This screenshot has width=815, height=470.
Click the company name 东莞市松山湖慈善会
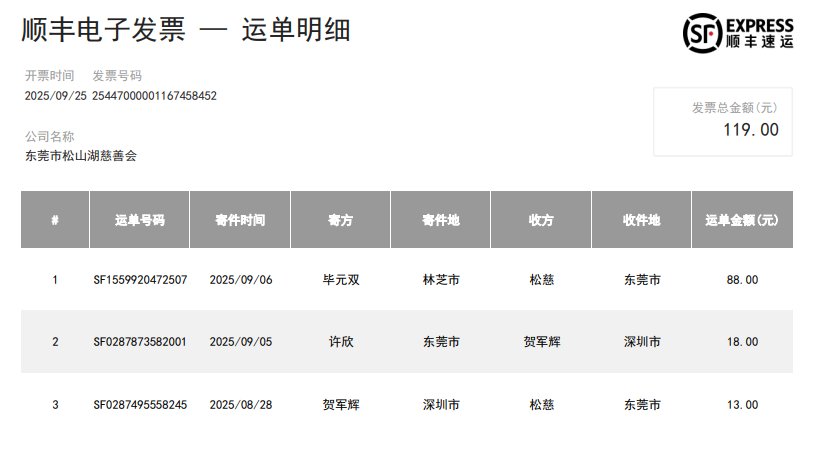point(81,155)
